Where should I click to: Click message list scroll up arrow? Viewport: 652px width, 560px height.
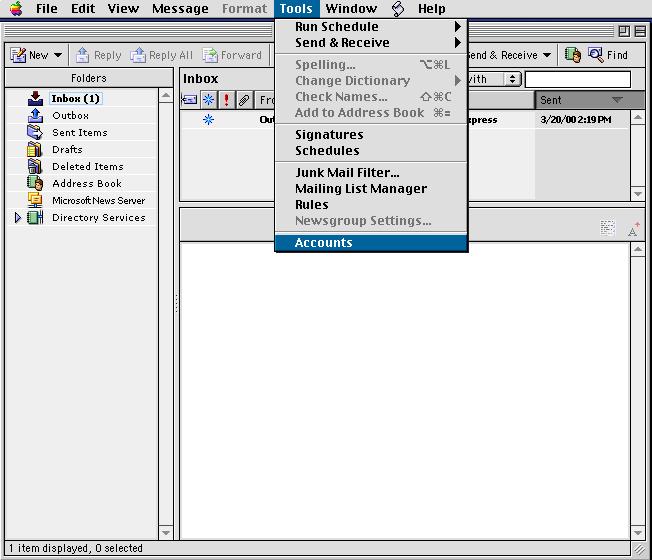click(637, 118)
